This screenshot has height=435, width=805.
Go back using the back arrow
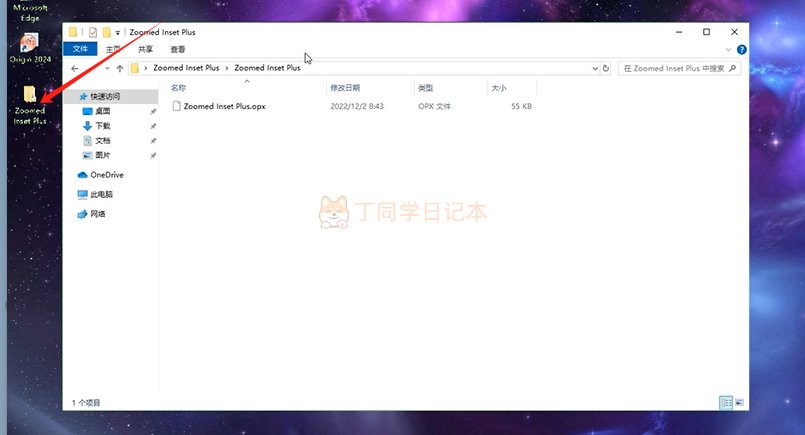click(75, 68)
